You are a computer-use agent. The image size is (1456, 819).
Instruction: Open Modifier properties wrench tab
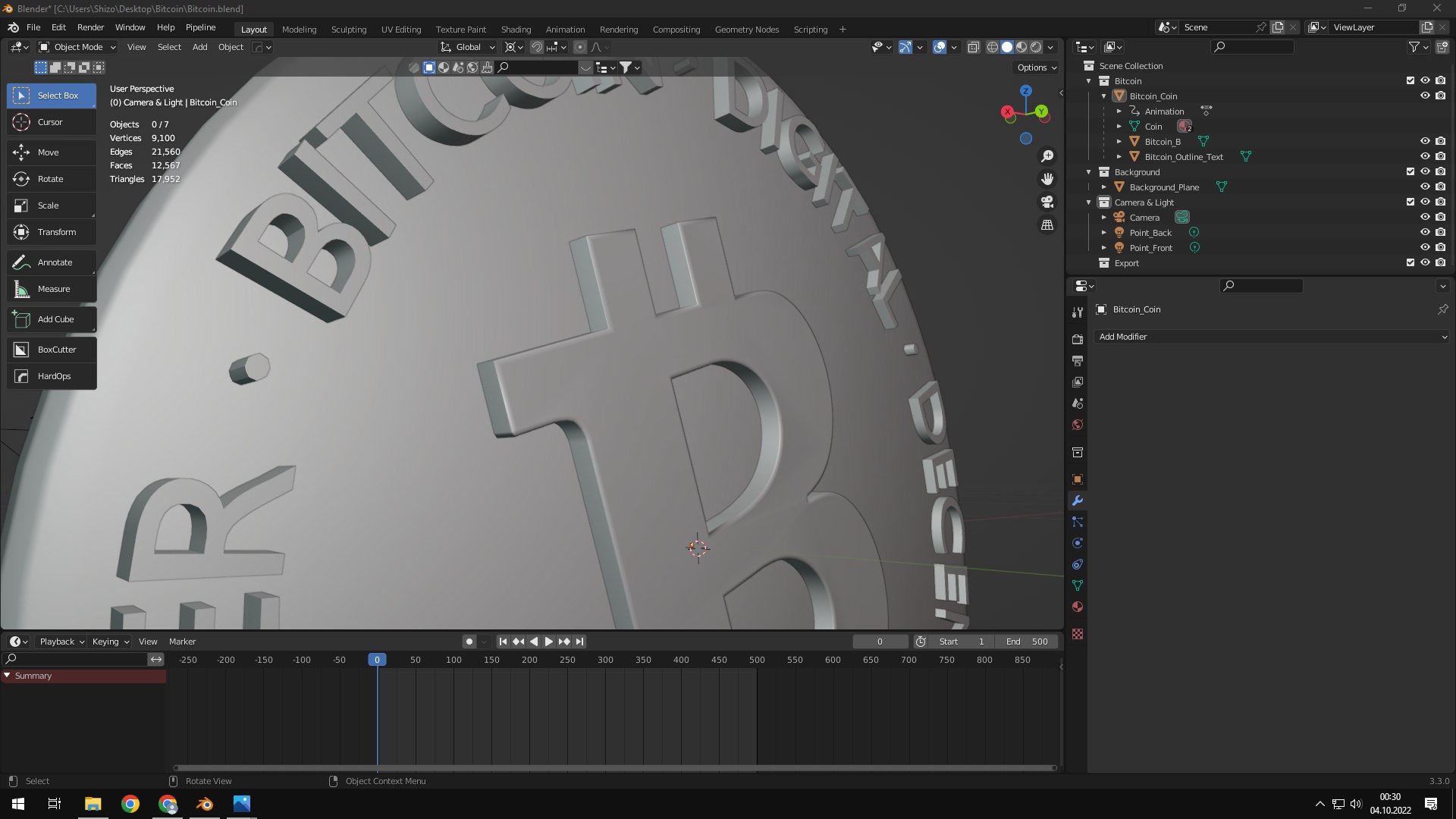[1078, 500]
